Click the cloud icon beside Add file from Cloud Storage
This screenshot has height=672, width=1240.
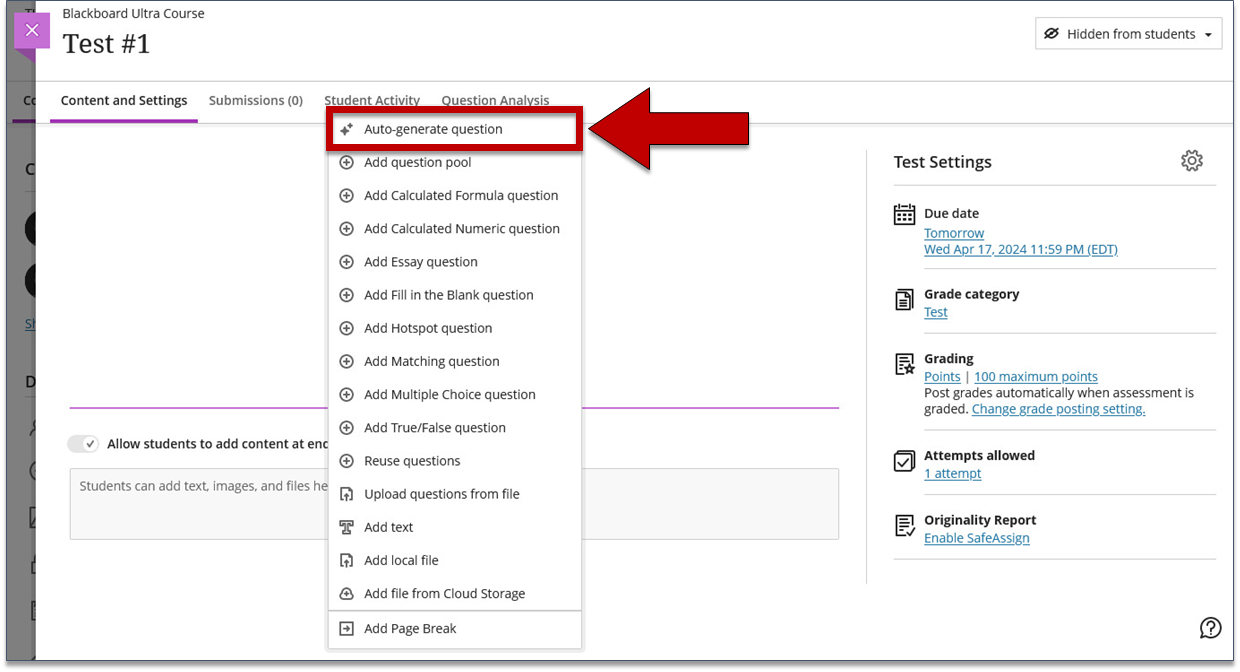point(346,594)
